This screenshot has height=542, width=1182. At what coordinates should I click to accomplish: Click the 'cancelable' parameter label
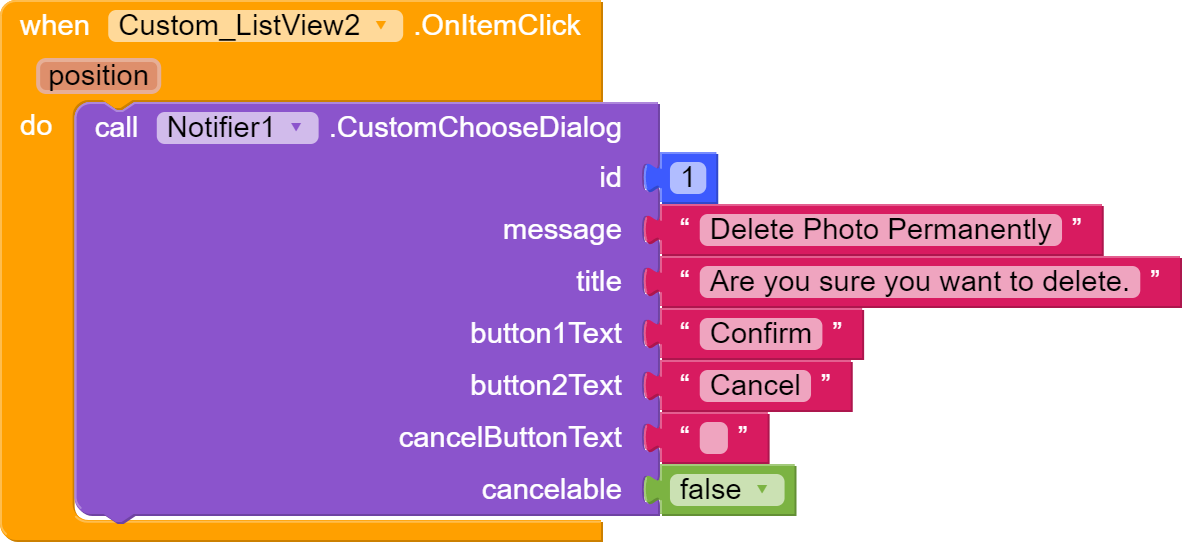551,490
